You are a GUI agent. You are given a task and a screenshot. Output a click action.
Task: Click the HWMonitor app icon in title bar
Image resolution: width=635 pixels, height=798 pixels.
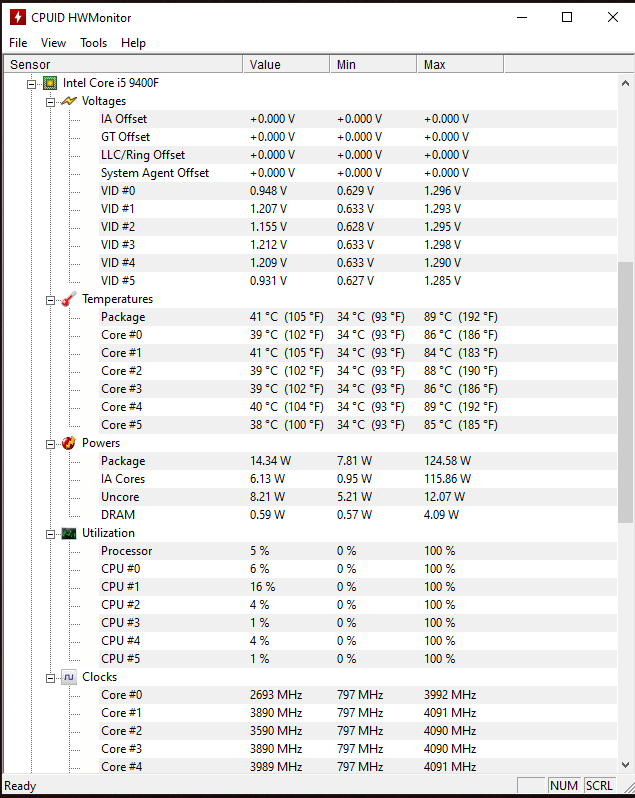click(x=18, y=17)
